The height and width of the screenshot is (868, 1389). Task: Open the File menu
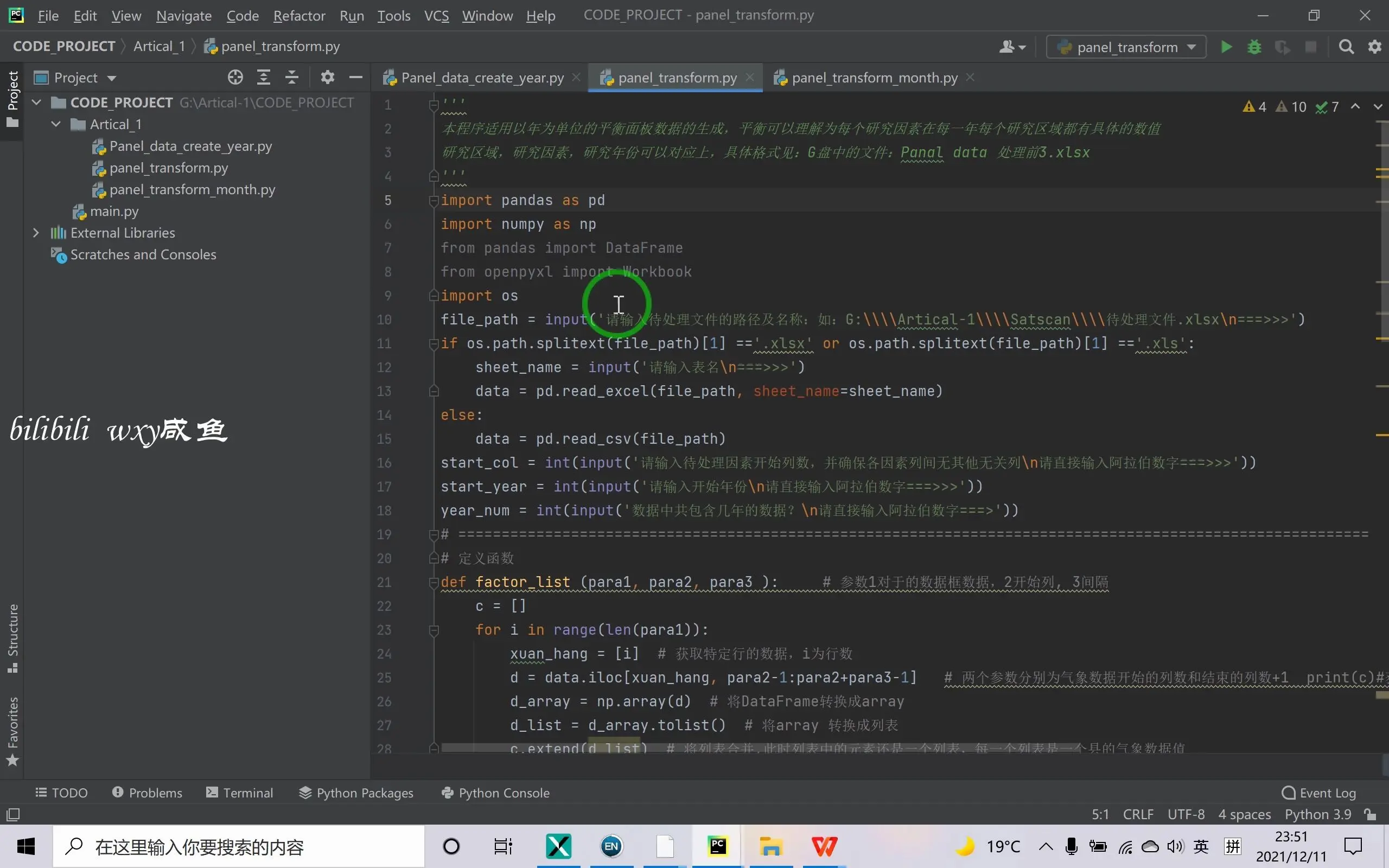[48, 16]
